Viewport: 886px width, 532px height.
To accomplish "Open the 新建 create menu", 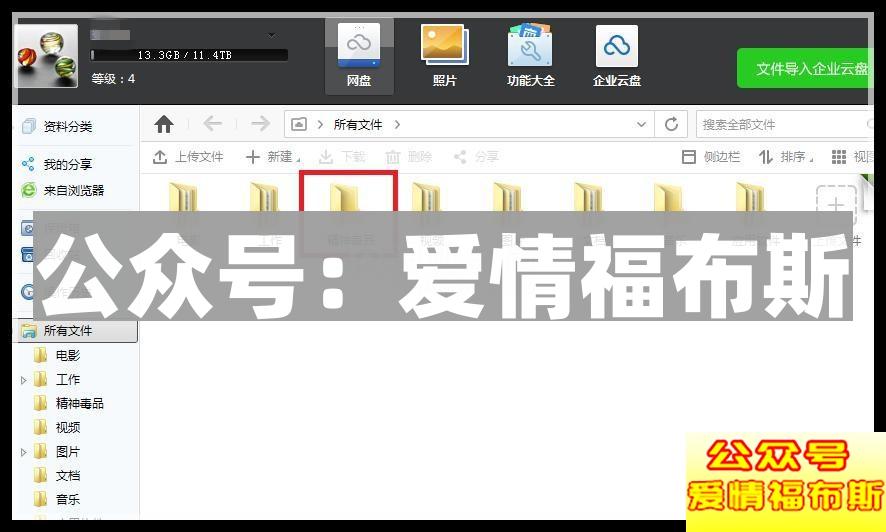I will click(273, 156).
